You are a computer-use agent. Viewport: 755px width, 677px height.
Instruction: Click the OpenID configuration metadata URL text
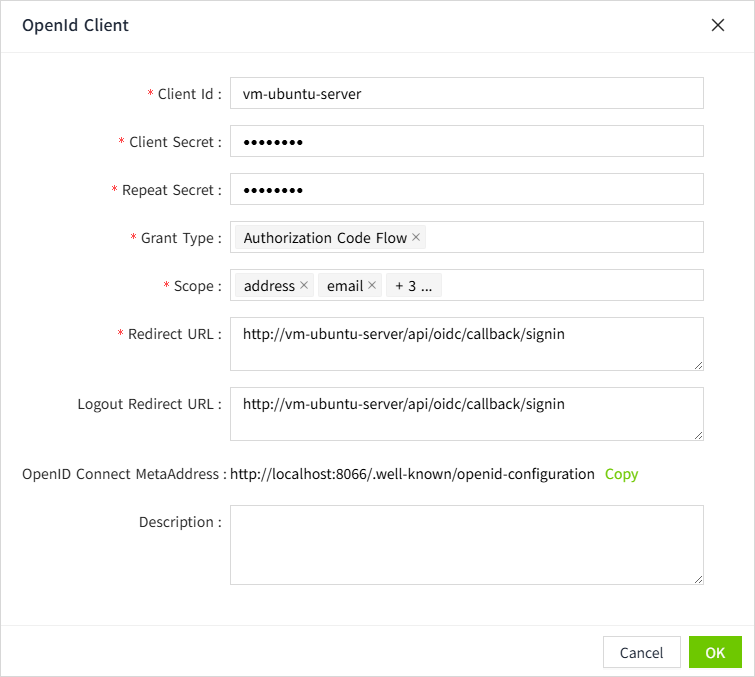(412, 474)
